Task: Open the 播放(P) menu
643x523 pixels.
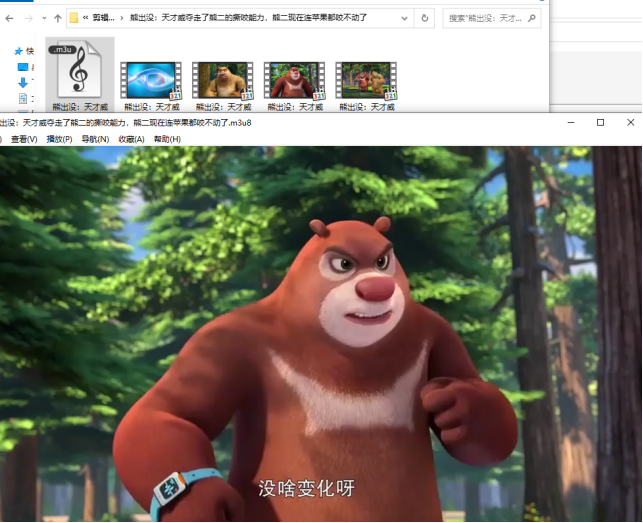Action: pos(59,139)
